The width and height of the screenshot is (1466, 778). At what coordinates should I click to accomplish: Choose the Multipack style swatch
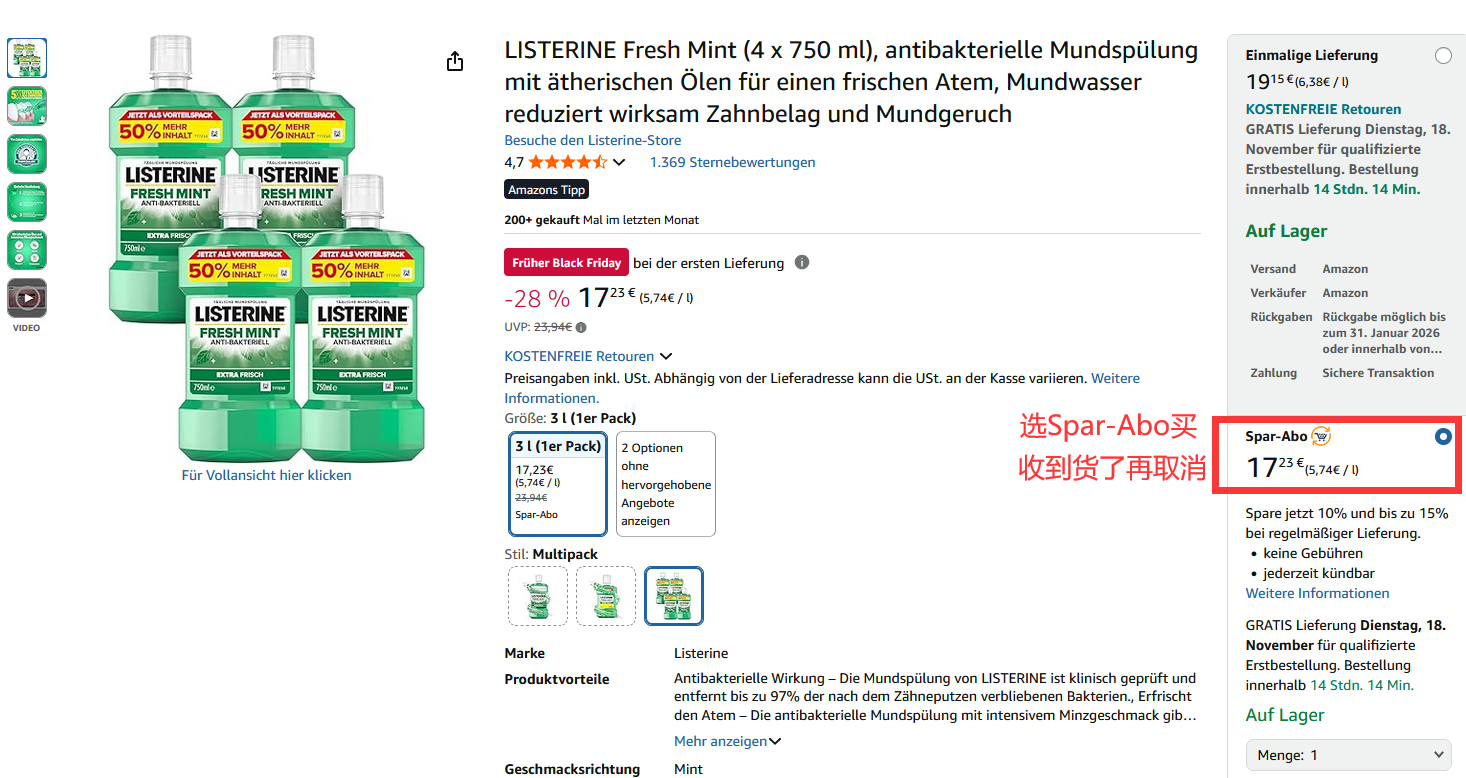pos(674,596)
